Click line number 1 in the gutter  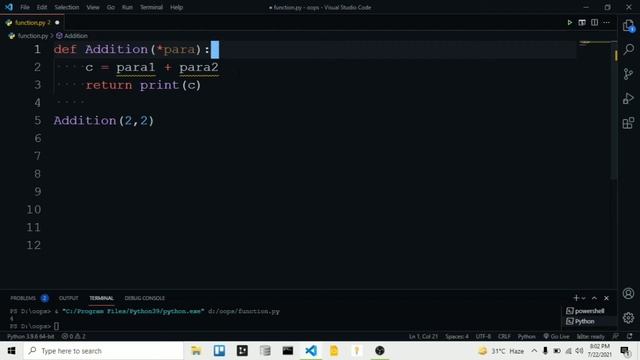[37, 49]
